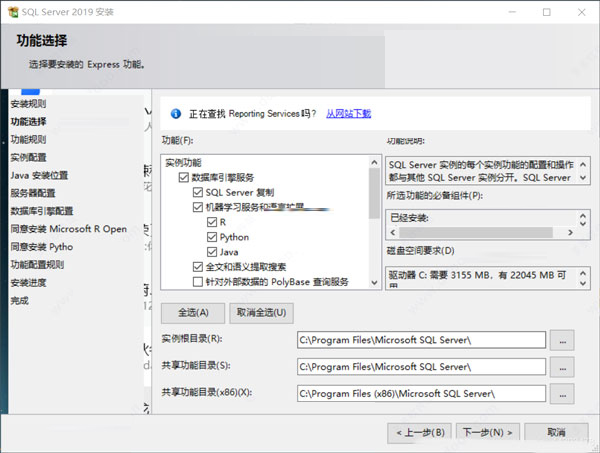
Task: Click the prerequisites list scroll up arrow
Action: coord(583,215)
